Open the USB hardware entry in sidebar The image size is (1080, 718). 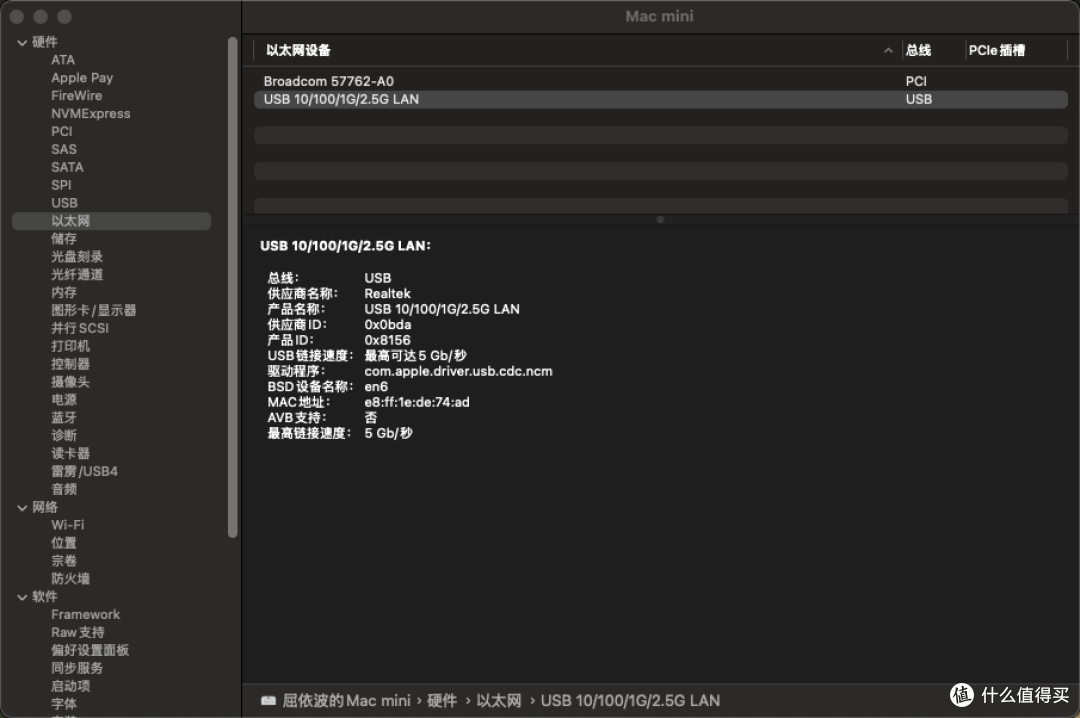tap(64, 203)
